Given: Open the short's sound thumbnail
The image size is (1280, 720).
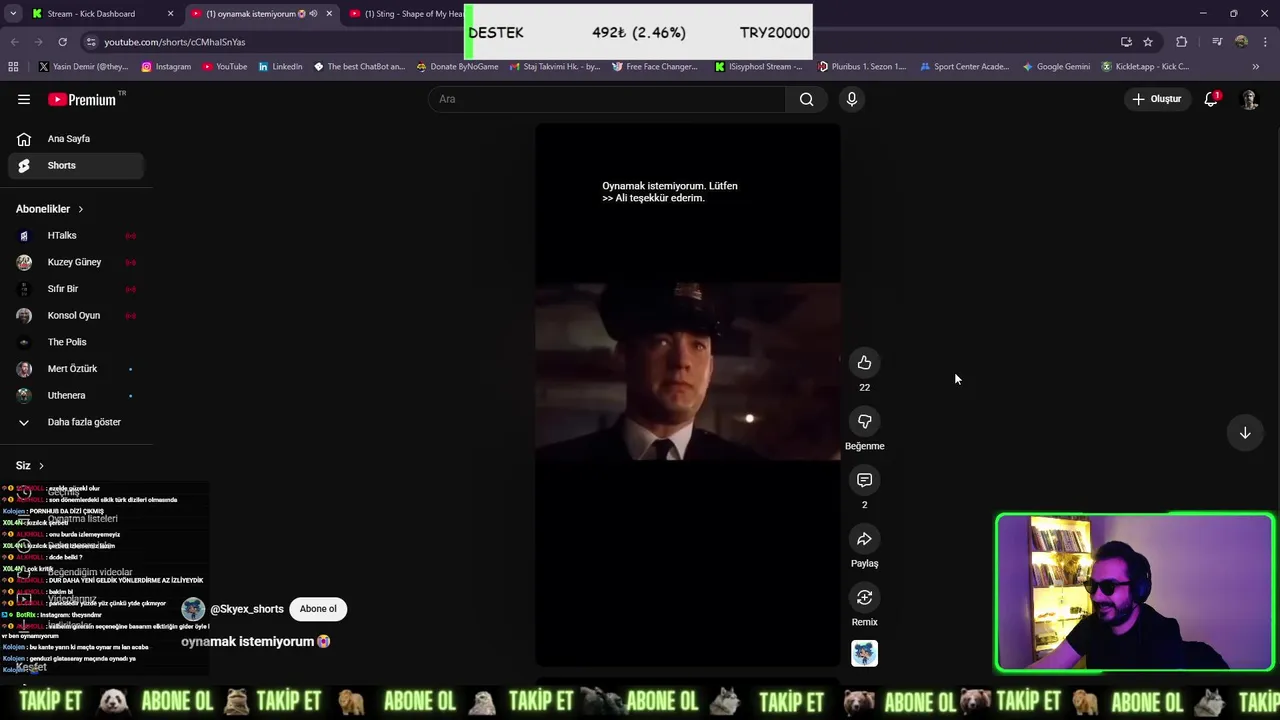Looking at the screenshot, I should 864,653.
